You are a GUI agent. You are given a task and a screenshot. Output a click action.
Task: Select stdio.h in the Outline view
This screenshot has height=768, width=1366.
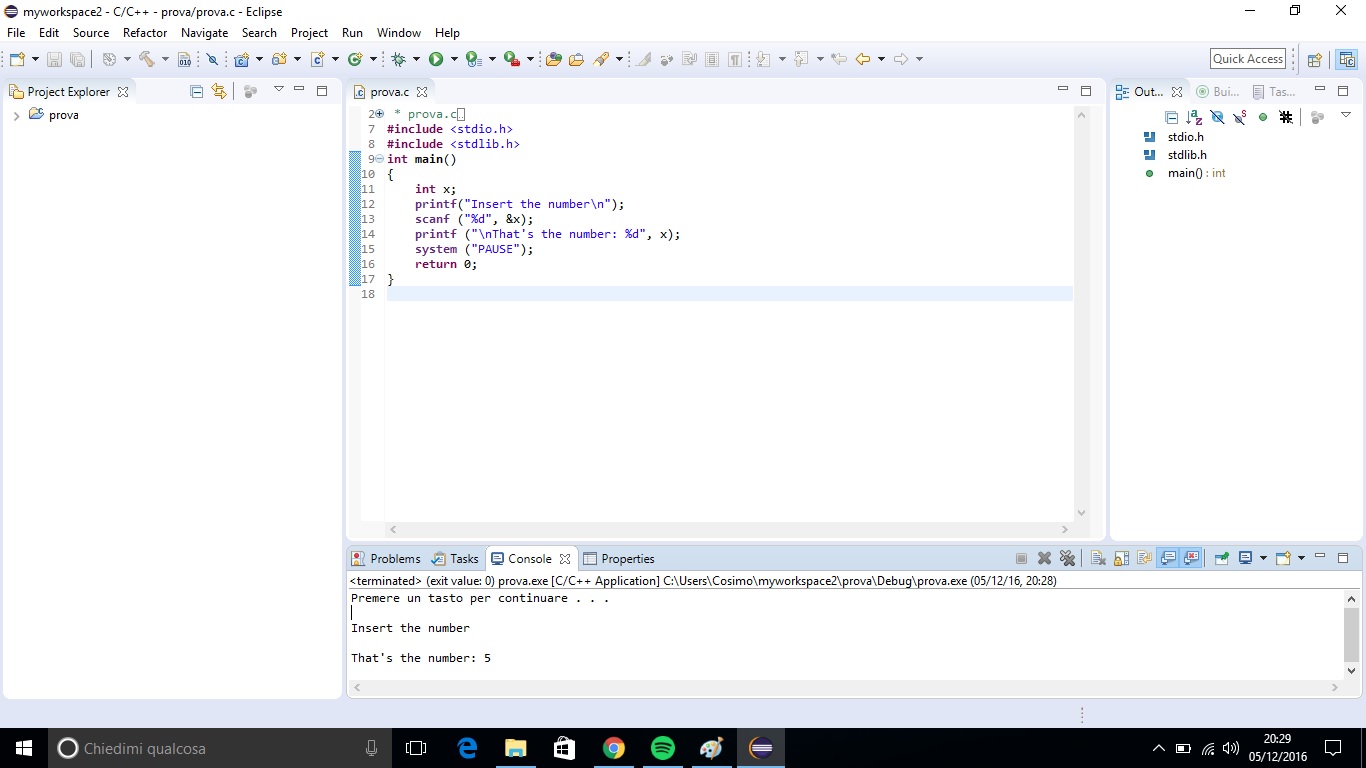pos(1185,137)
